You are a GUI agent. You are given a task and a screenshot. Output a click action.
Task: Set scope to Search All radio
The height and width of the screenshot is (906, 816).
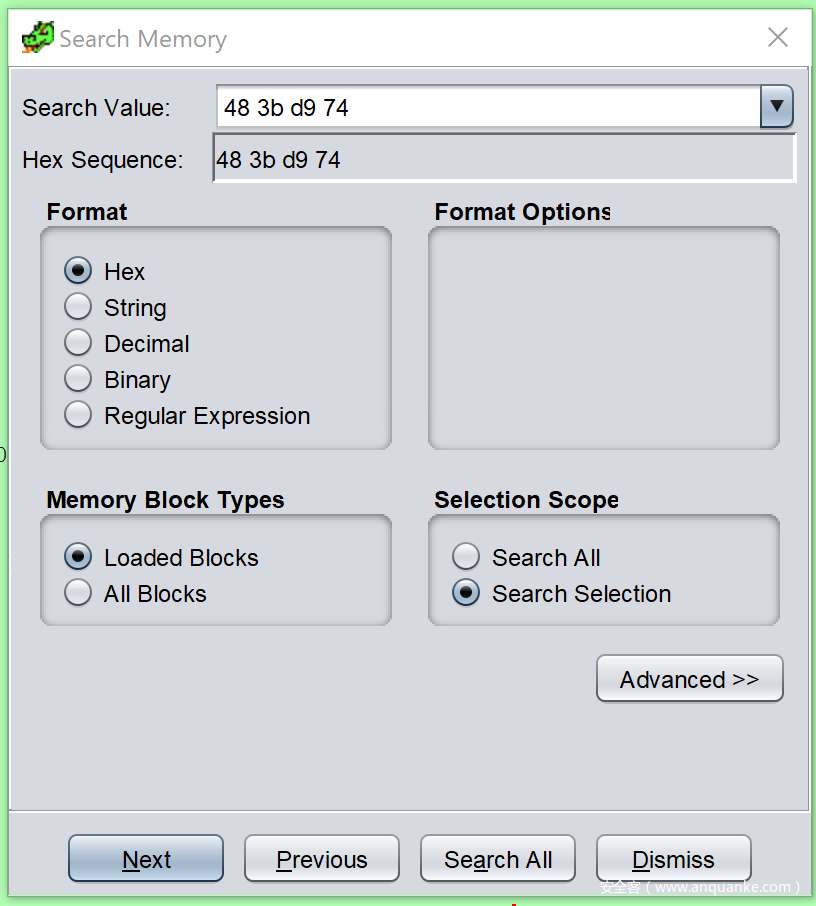(466, 557)
